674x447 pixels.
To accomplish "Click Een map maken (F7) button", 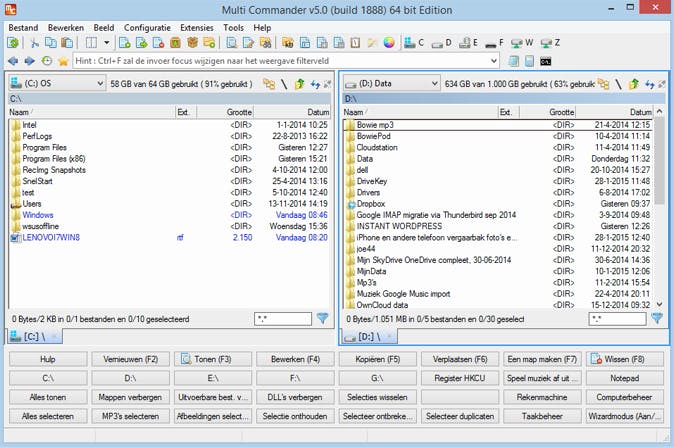I will coord(542,359).
